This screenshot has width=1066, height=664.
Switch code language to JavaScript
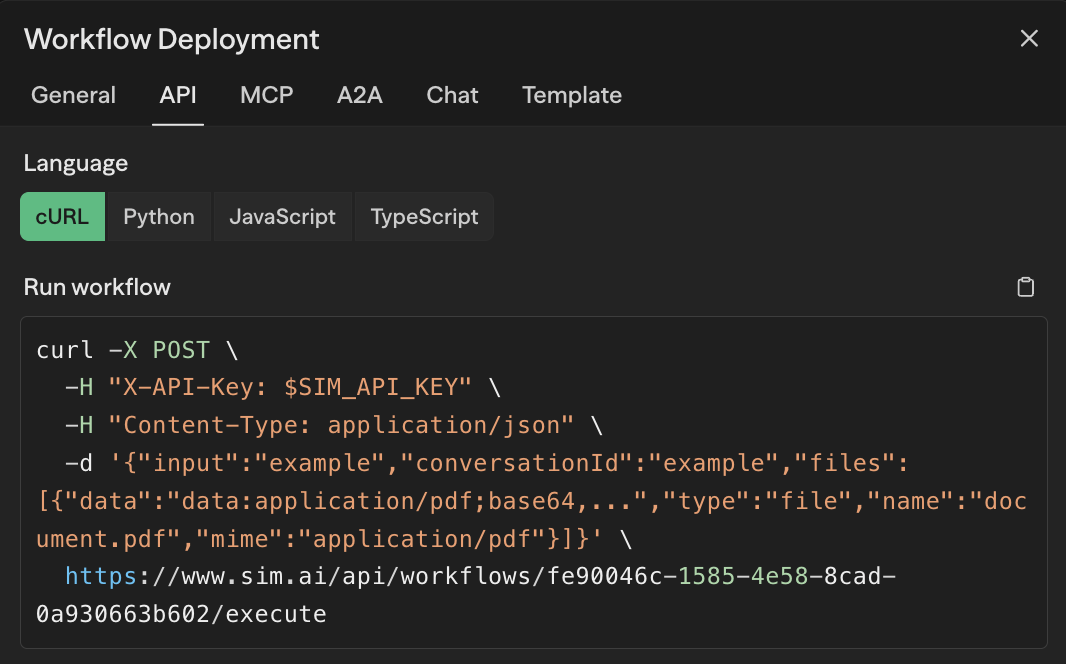pos(283,217)
